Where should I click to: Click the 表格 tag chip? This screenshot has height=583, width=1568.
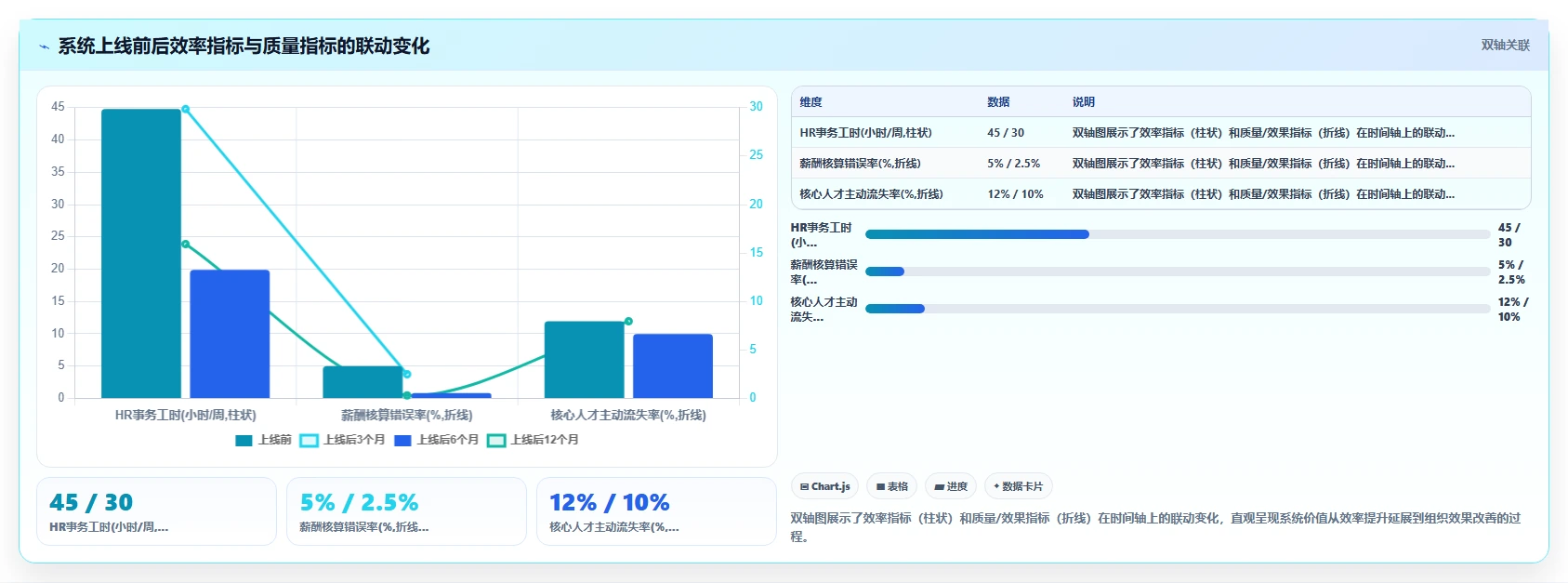[891, 486]
